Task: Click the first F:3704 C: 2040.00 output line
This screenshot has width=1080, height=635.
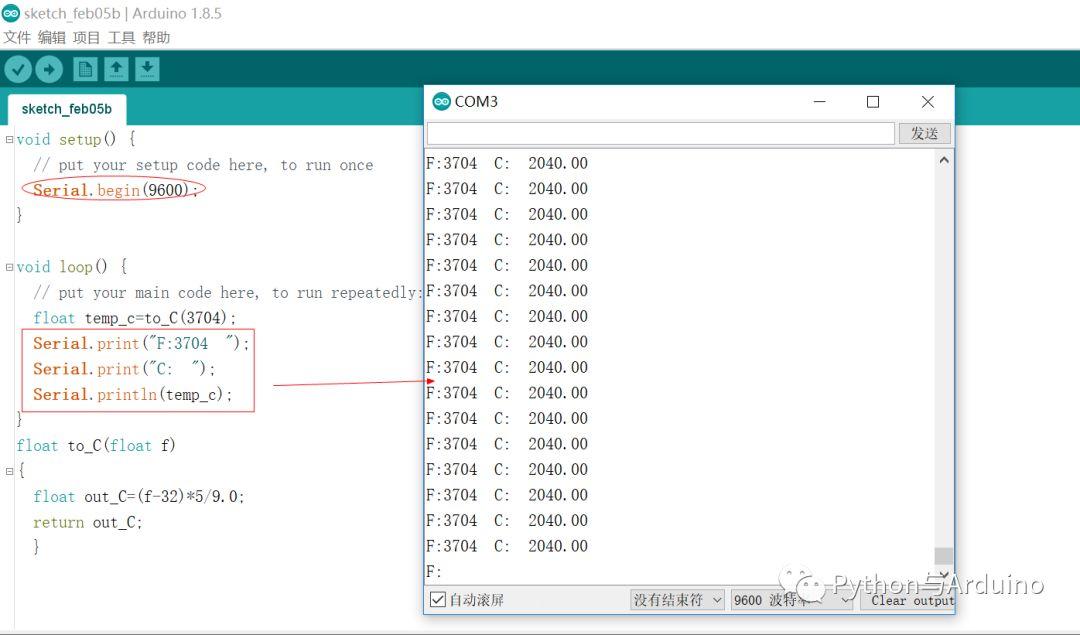Action: tap(507, 163)
